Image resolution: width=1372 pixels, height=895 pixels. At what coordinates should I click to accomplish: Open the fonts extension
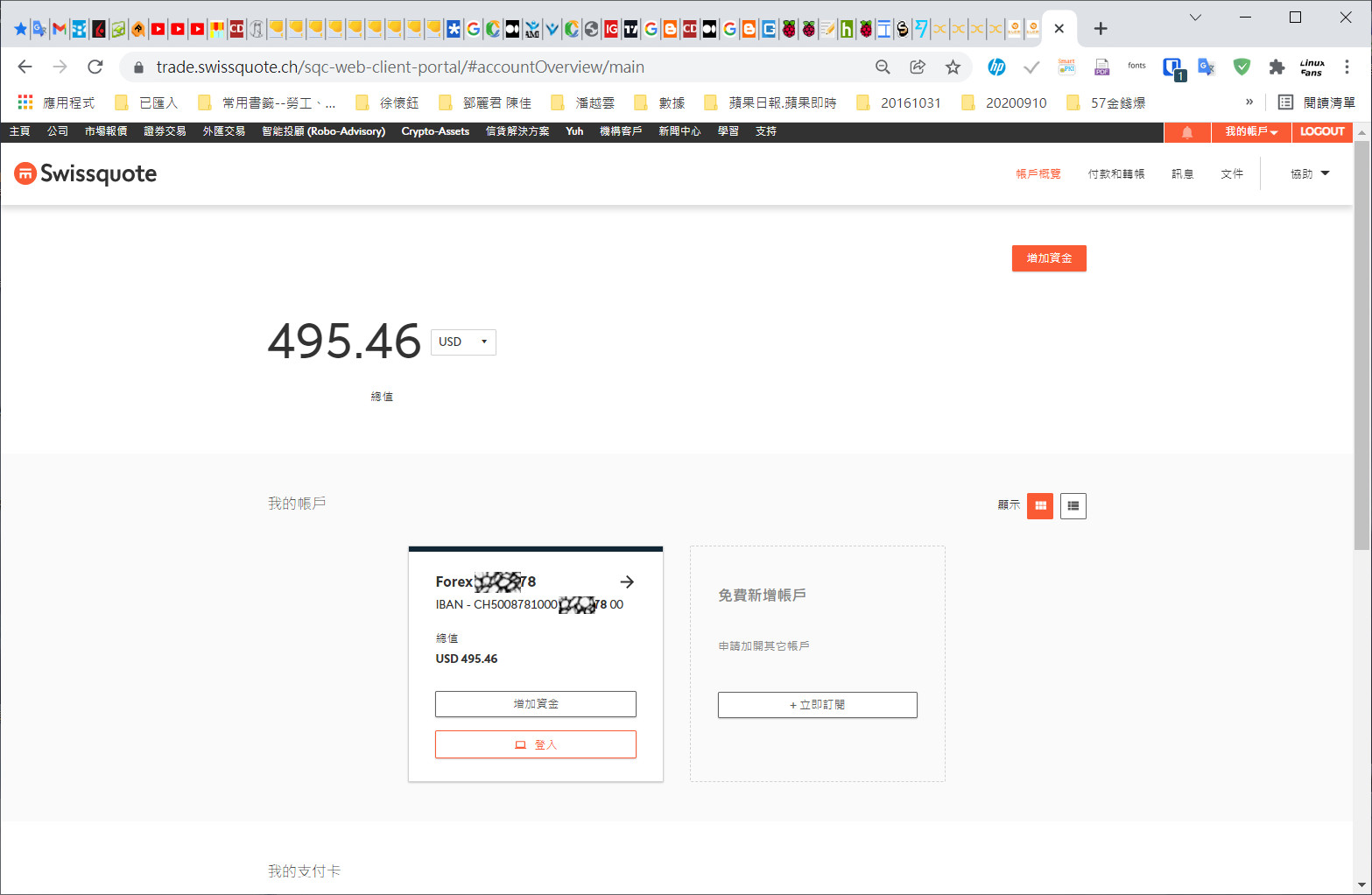tap(1136, 66)
